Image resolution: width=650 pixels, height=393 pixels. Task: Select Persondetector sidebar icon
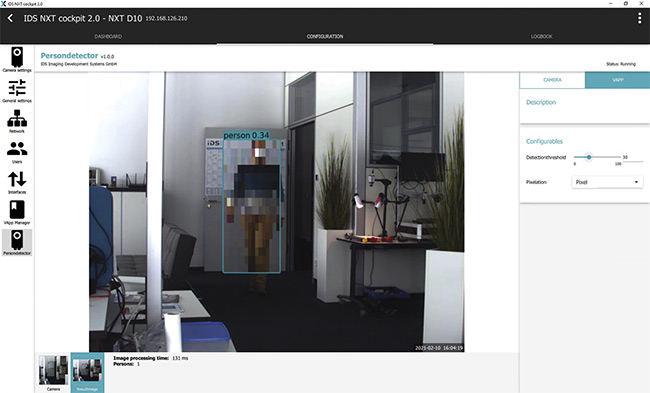tap(17, 243)
